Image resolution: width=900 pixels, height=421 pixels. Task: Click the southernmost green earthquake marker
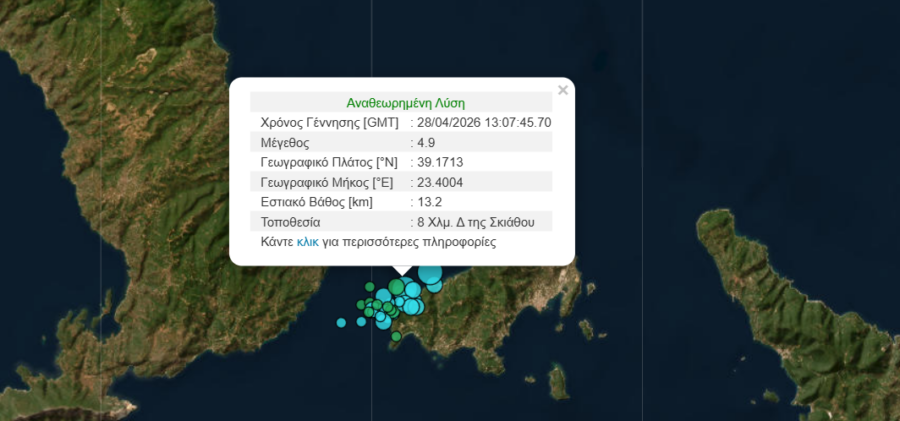(396, 336)
